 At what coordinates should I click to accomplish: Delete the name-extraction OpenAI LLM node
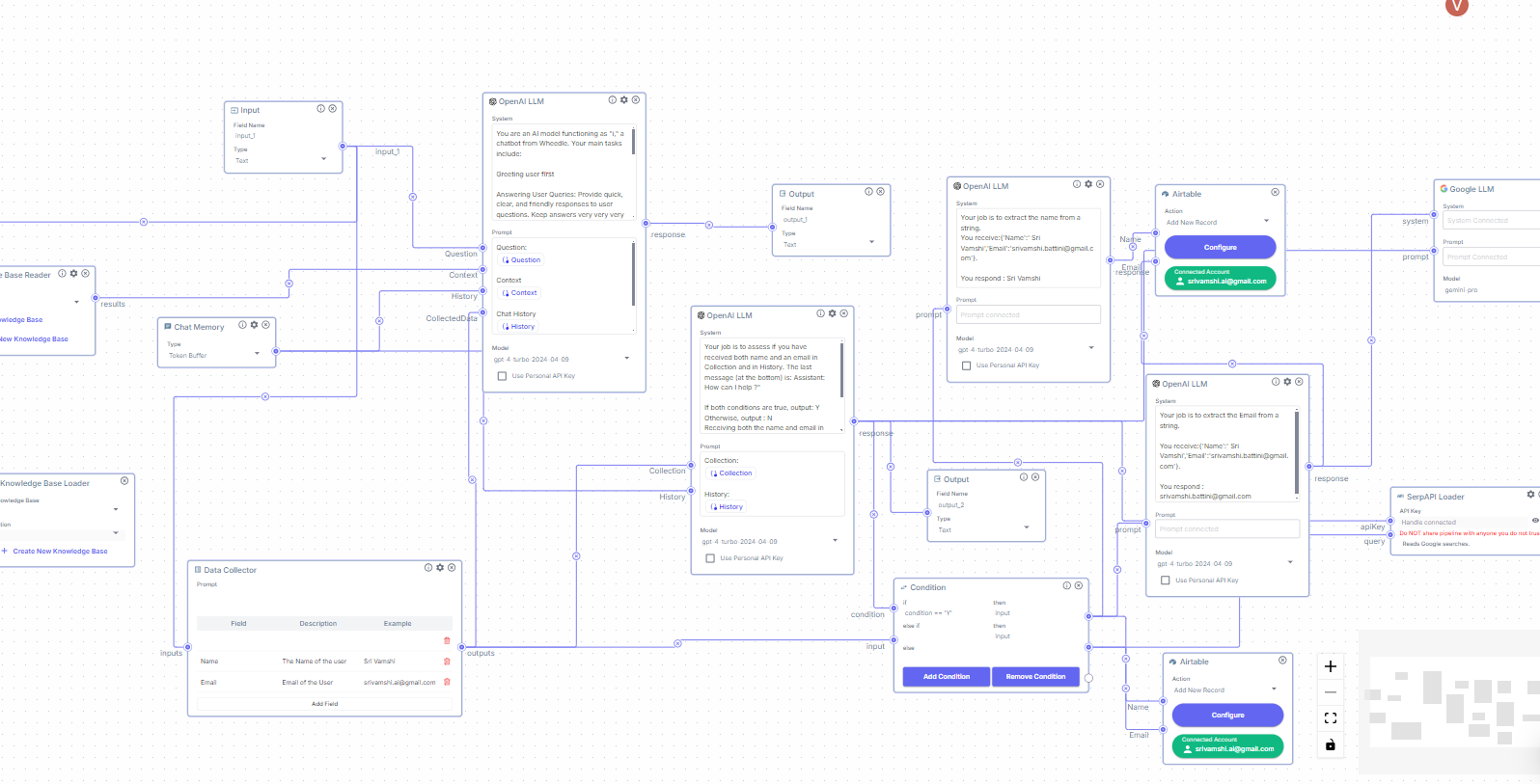1100,184
